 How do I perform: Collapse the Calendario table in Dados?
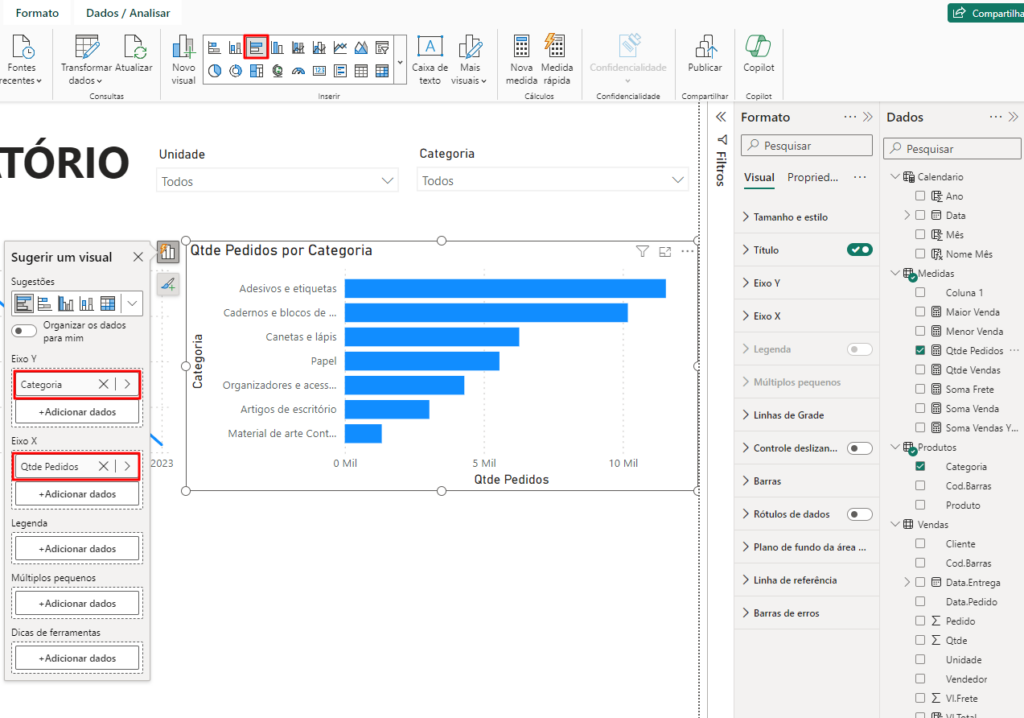(x=893, y=177)
